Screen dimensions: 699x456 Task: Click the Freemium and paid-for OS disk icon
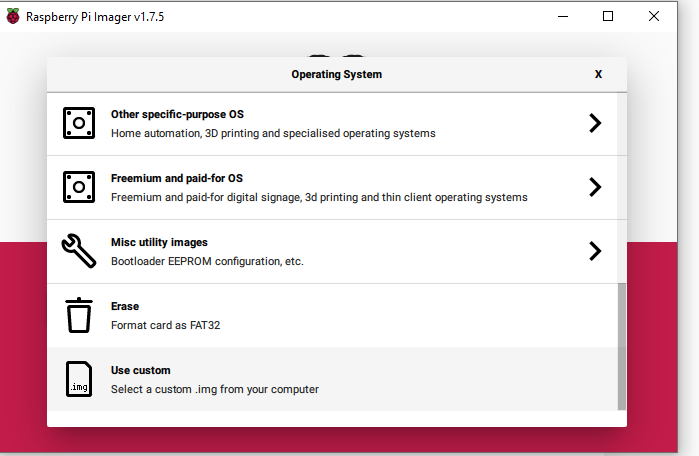[79, 187]
